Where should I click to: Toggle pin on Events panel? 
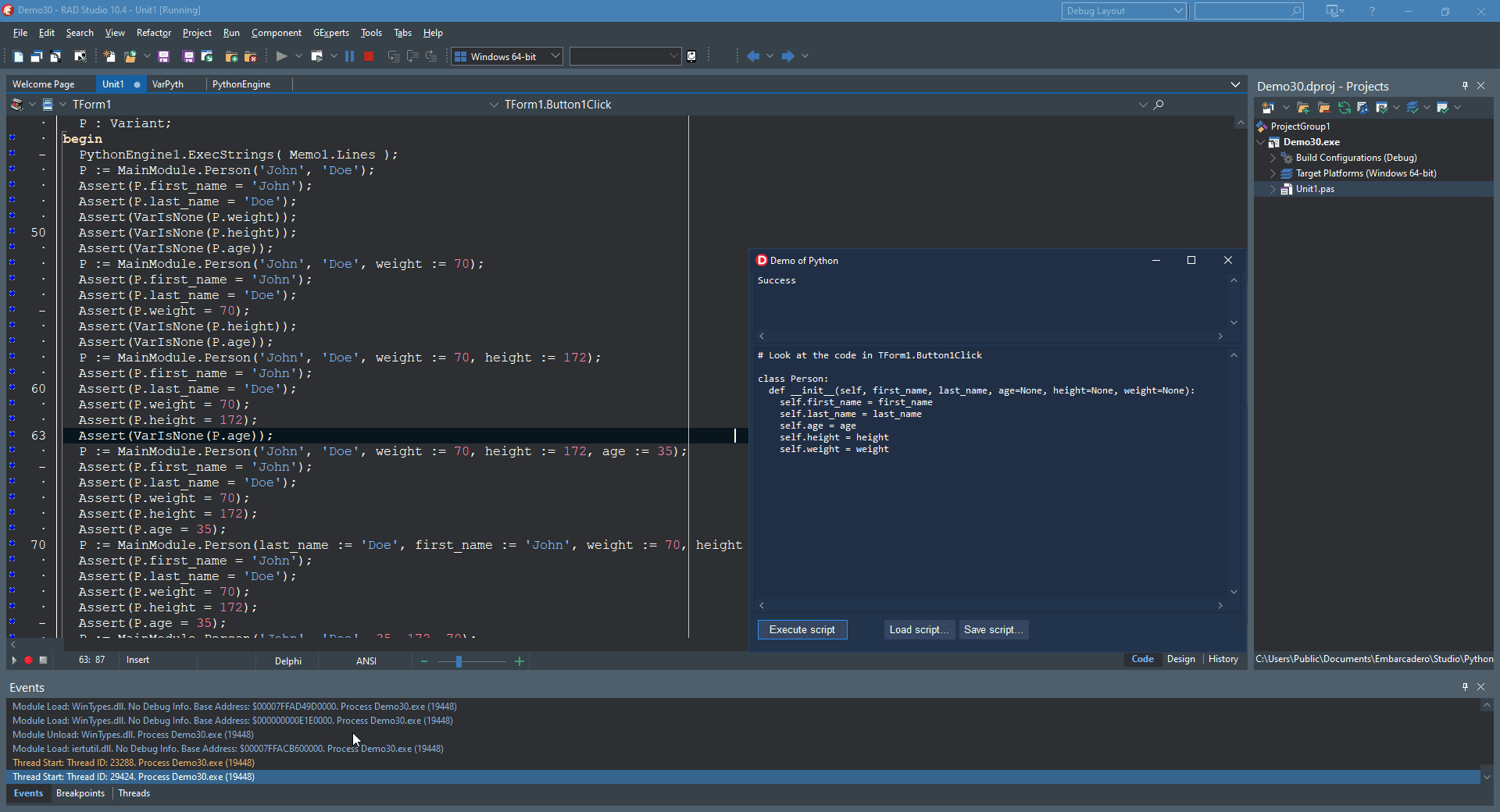(x=1465, y=687)
